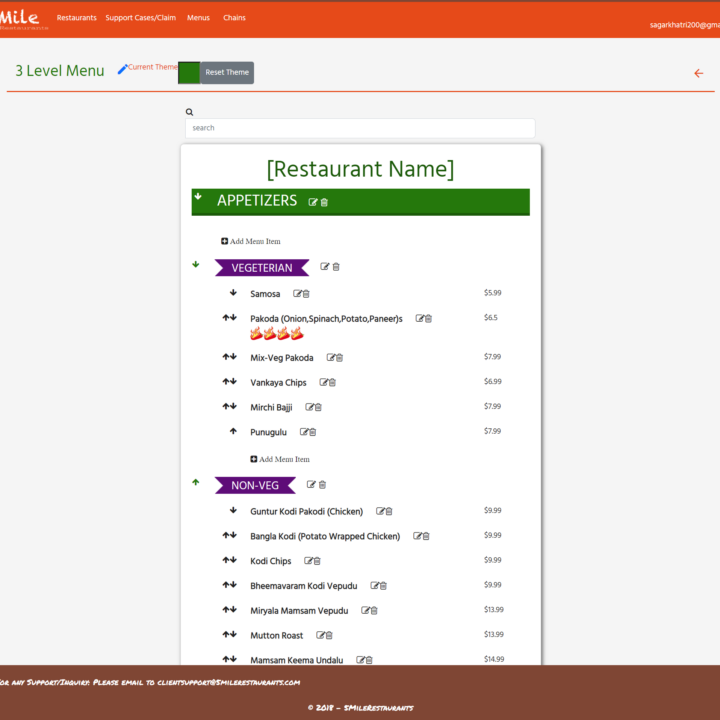Click the Reset Theme button
Viewport: 720px width, 720px height.
pos(227,73)
